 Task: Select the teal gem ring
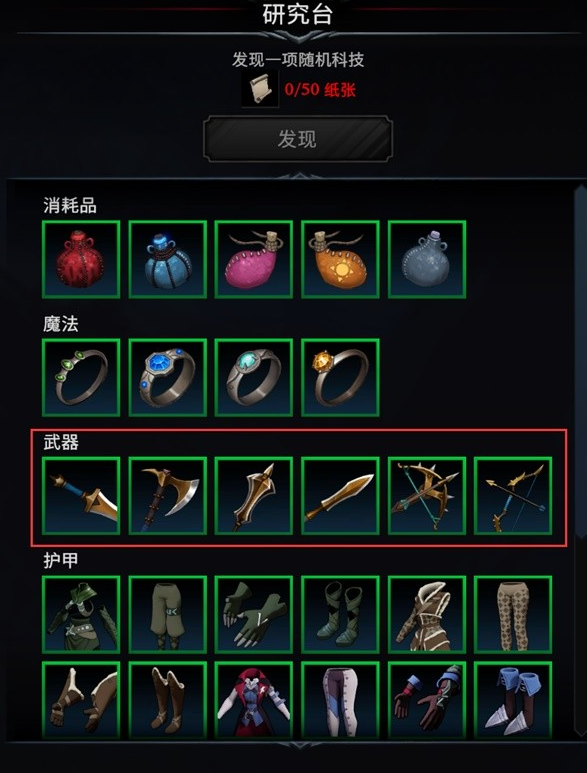254,378
